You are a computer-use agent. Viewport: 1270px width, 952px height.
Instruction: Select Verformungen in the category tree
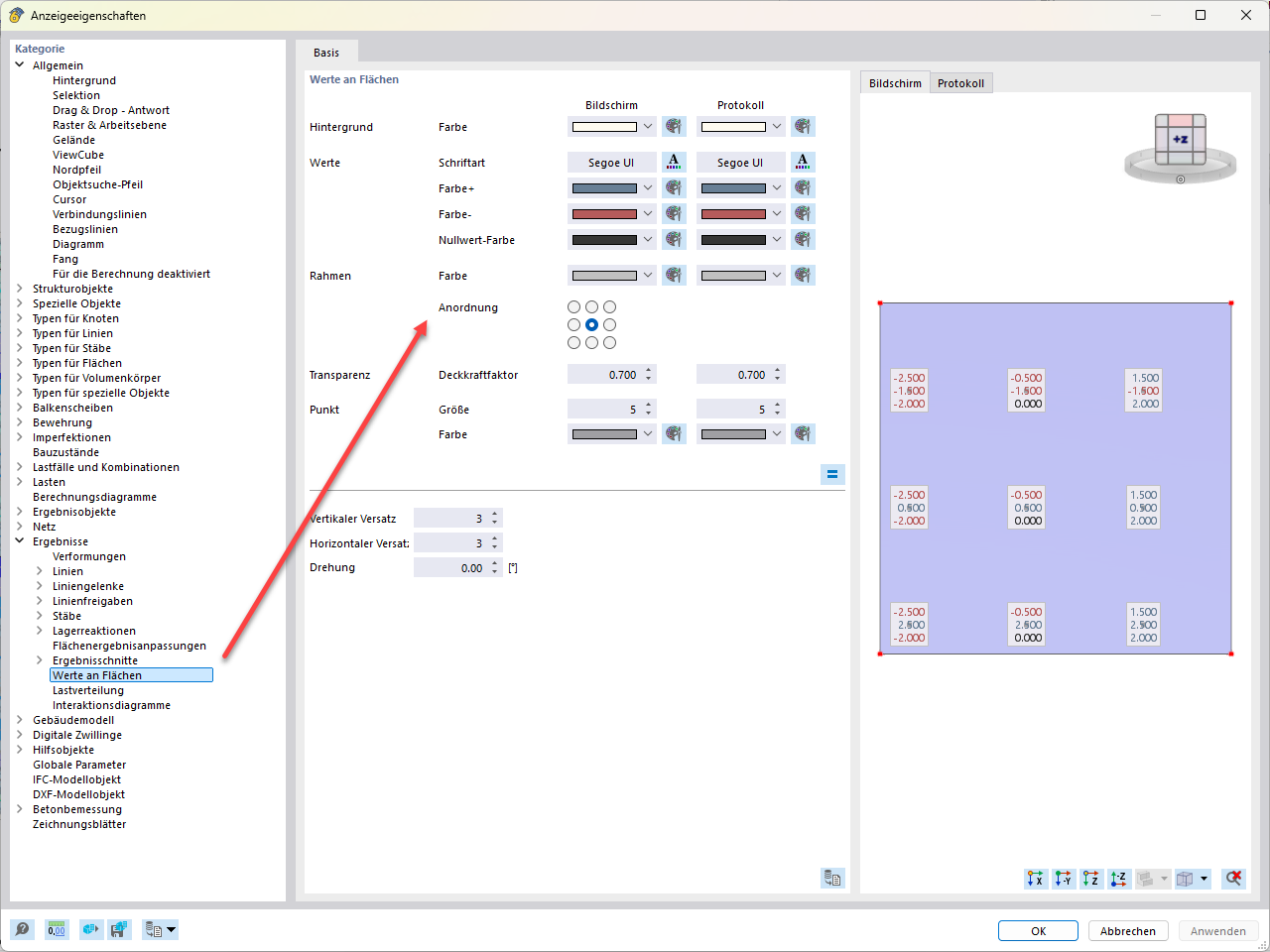[x=89, y=556]
